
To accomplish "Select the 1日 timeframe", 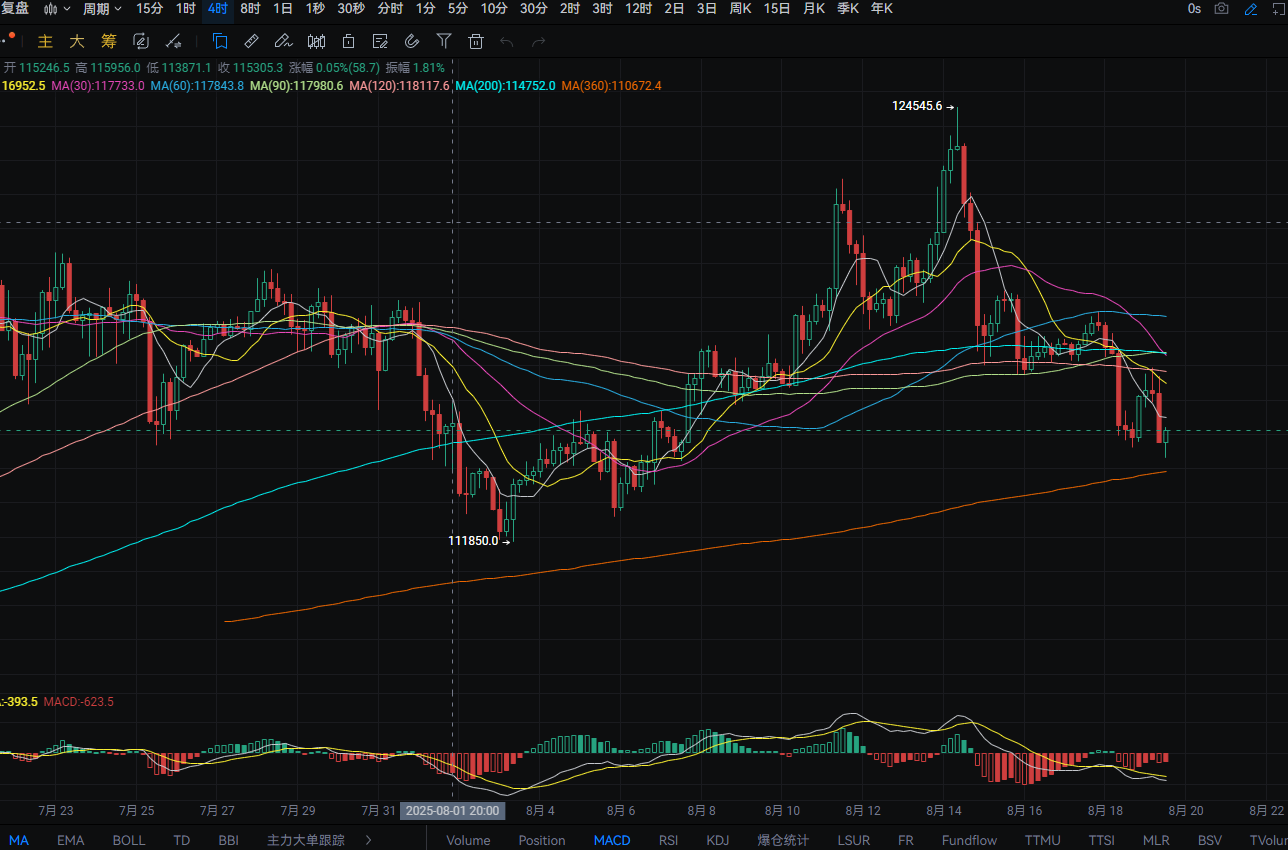I will click(x=283, y=9).
